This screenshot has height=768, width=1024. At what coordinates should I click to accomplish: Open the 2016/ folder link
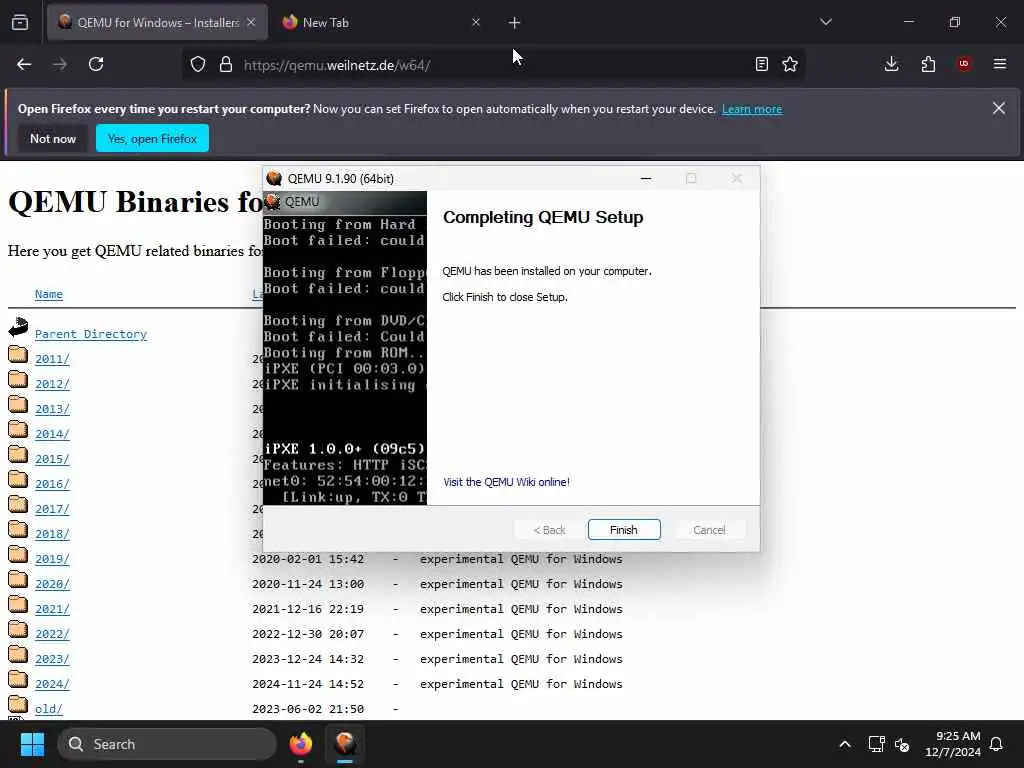[x=52, y=484]
